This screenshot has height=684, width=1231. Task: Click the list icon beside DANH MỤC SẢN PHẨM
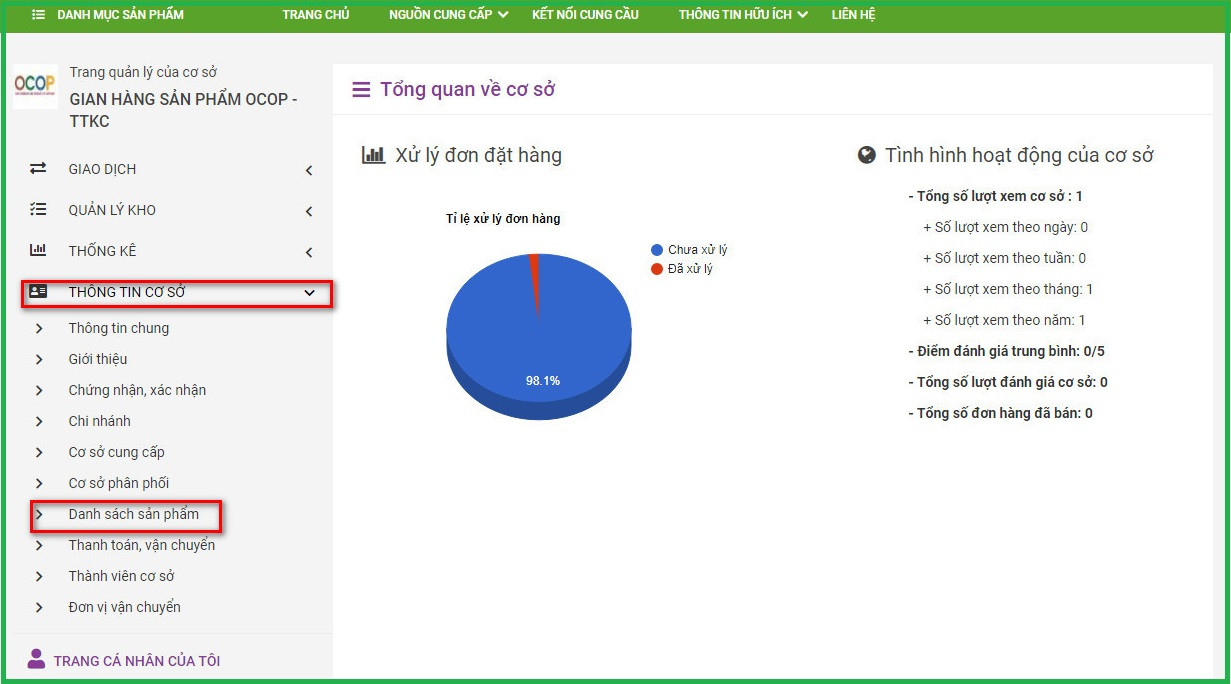pyautogui.click(x=38, y=15)
